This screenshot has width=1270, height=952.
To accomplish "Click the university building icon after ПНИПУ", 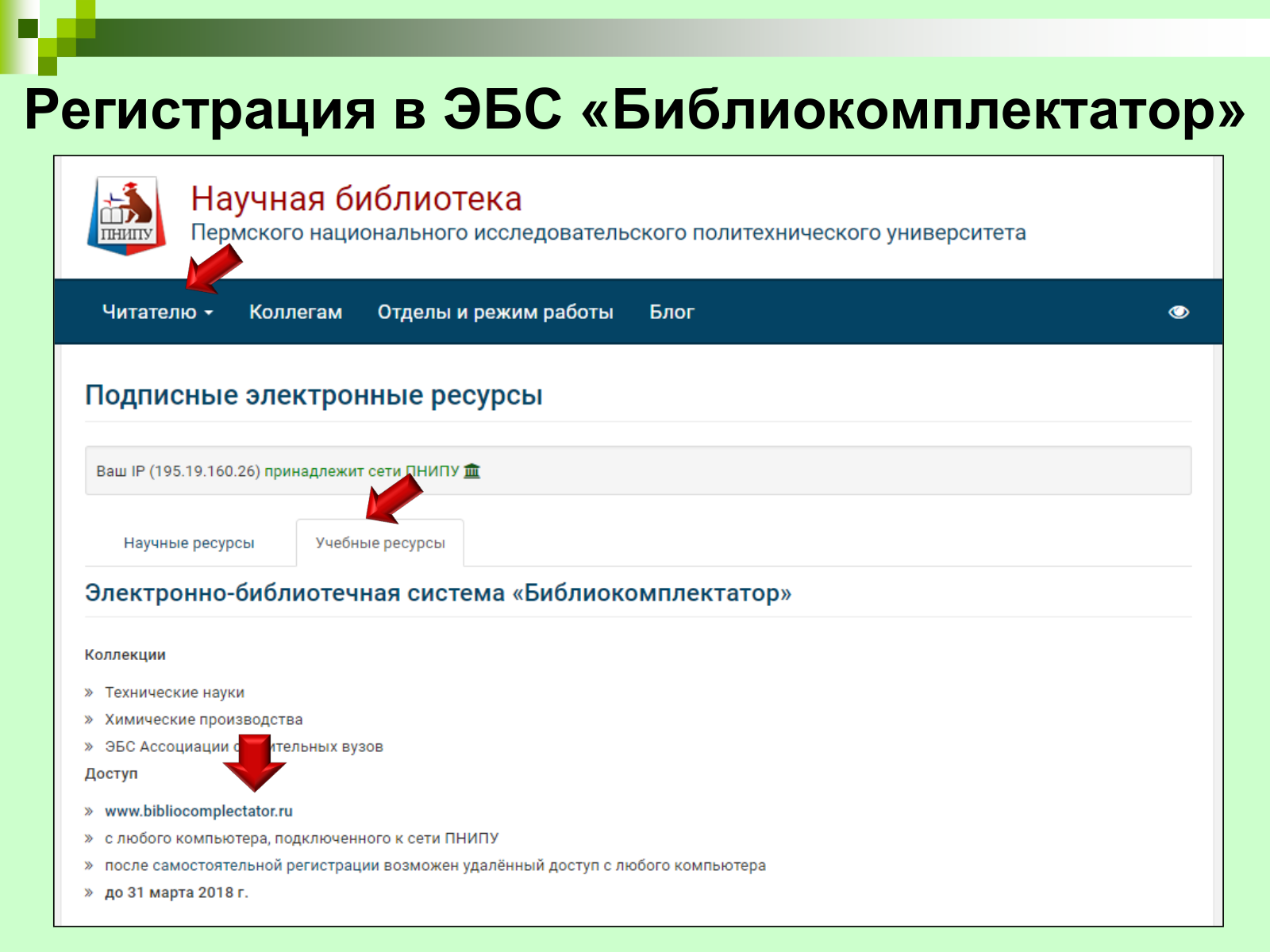I will tap(472, 470).
